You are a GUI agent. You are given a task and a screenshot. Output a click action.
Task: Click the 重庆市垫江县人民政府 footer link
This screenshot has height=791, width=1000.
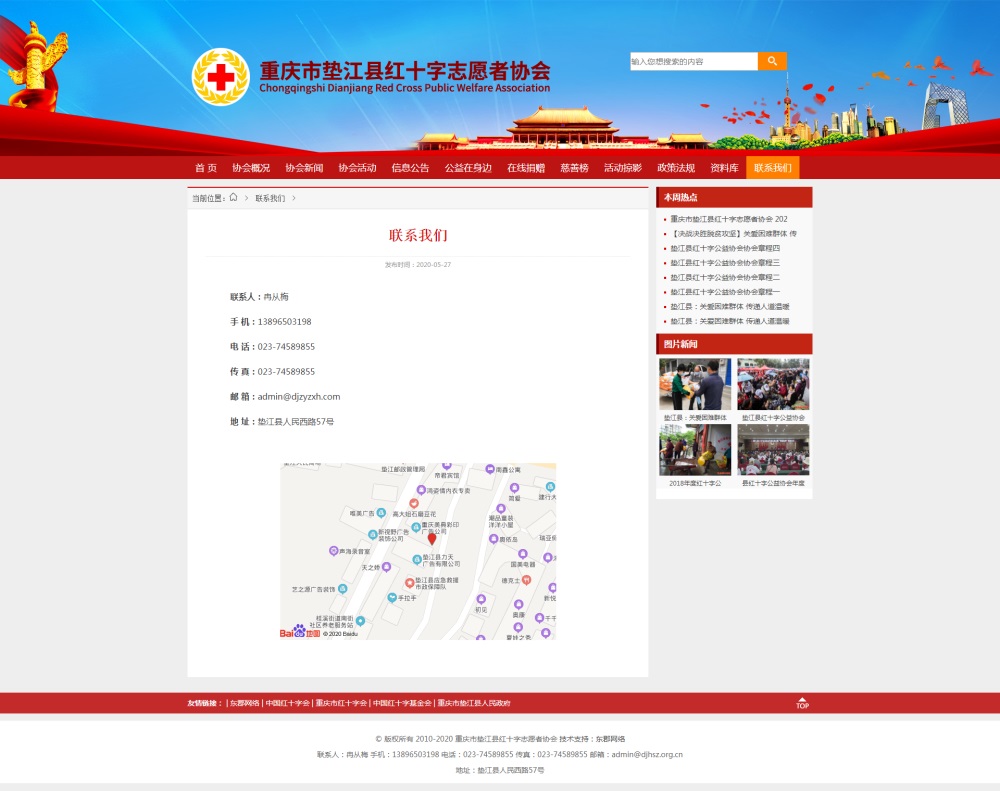pyautogui.click(x=474, y=703)
